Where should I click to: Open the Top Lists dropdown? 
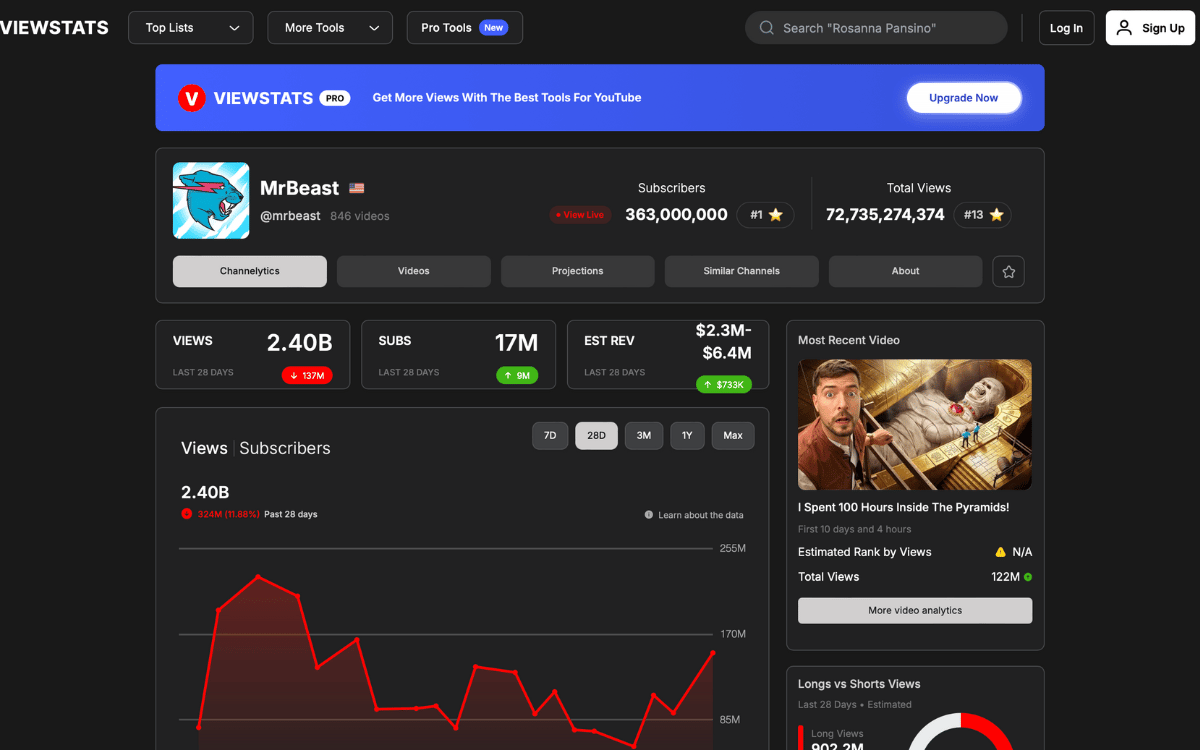click(191, 28)
